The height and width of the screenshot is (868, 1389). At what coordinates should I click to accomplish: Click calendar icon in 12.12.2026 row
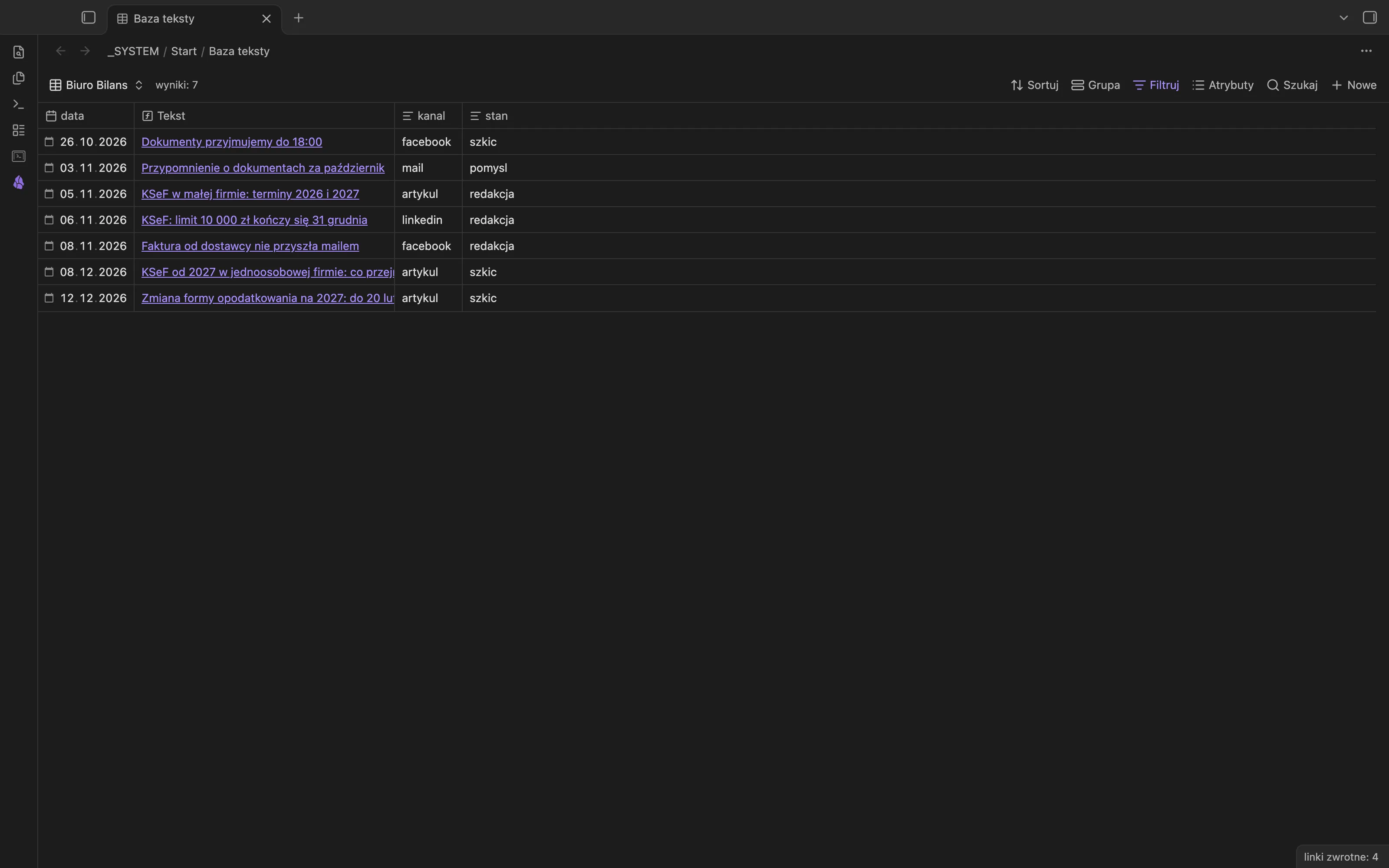pyautogui.click(x=49, y=298)
